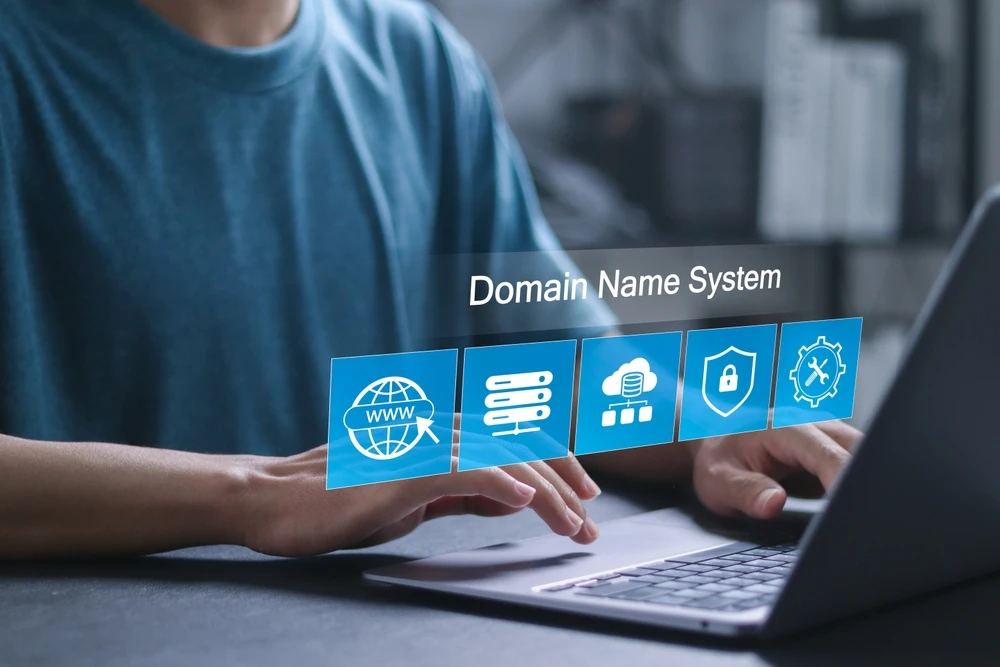Click the padlock inside the shield
The width and height of the screenshot is (1000, 667).
[727, 379]
